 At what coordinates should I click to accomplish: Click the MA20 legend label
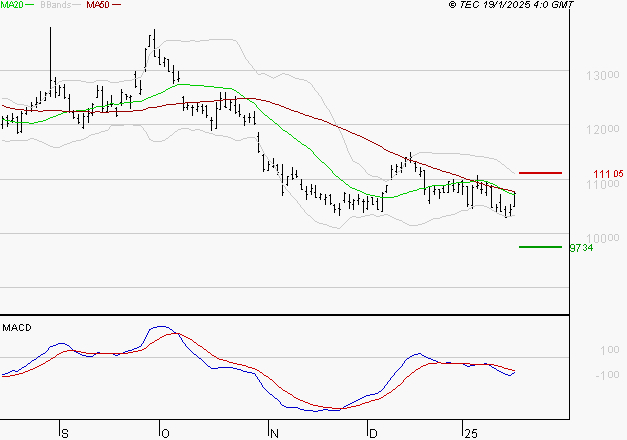[12, 6]
